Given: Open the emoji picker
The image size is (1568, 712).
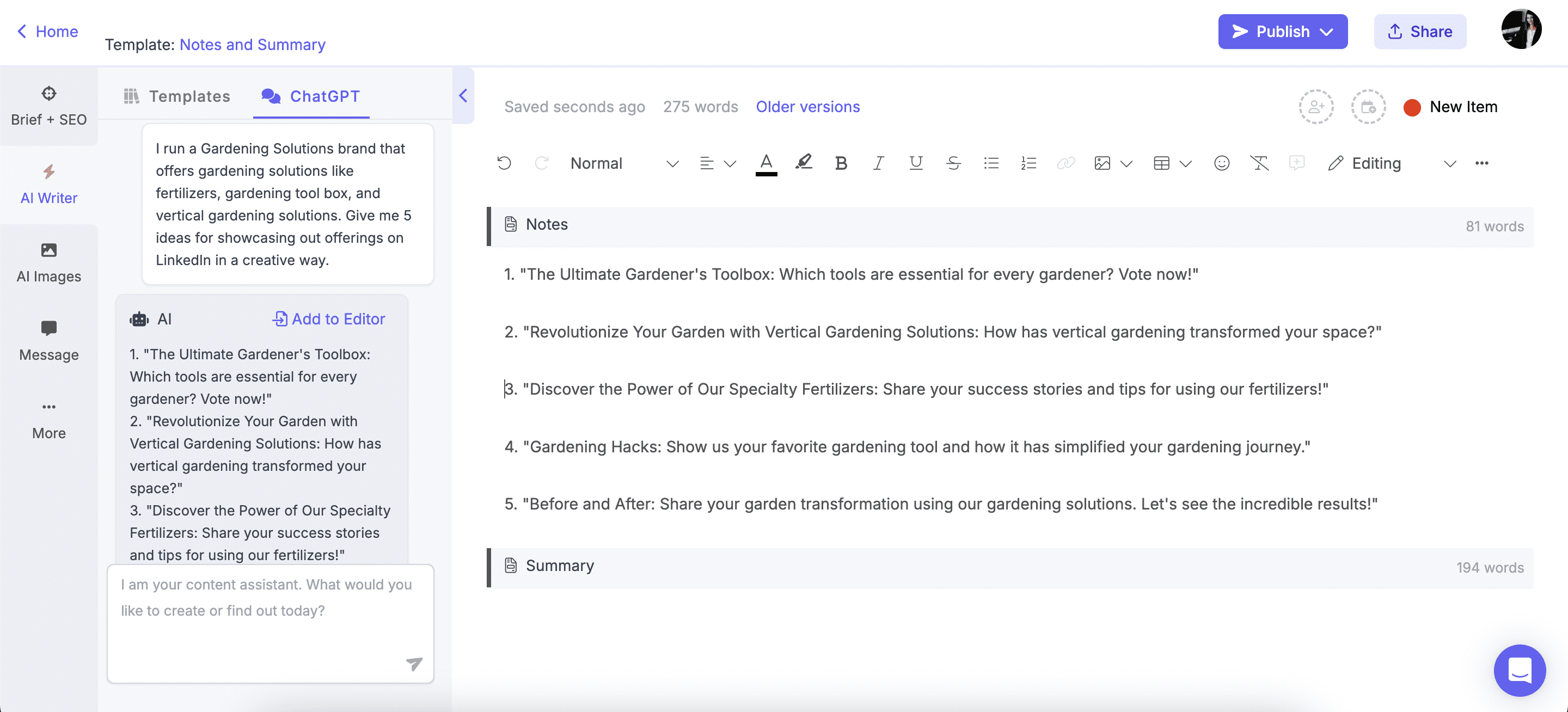Looking at the screenshot, I should (x=1222, y=163).
